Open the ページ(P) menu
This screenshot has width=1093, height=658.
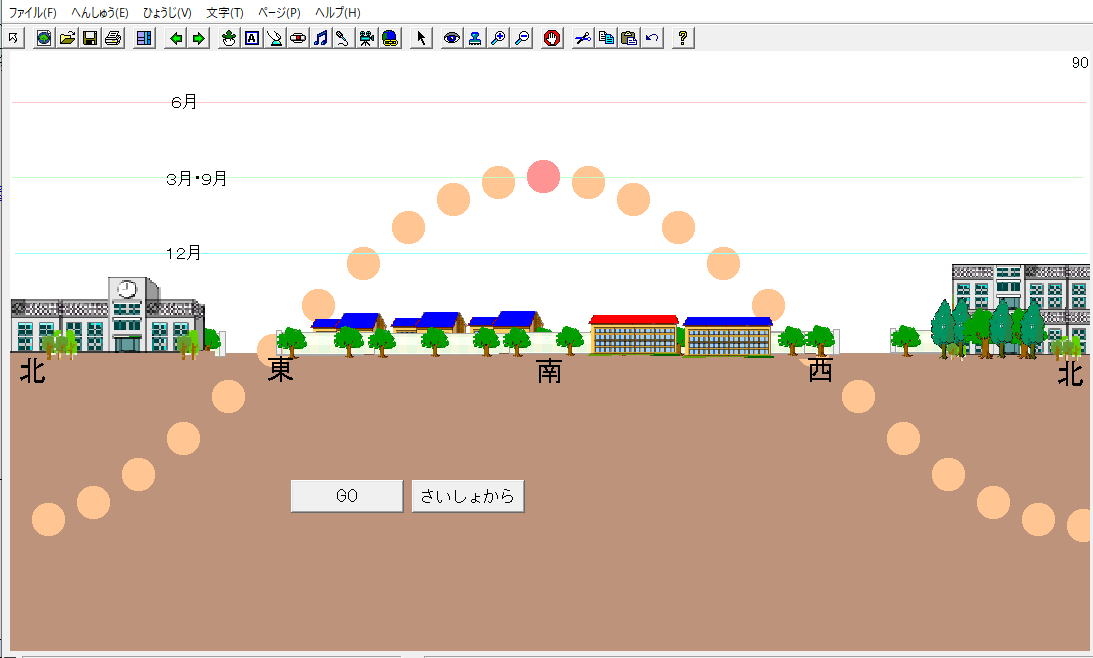click(x=279, y=13)
